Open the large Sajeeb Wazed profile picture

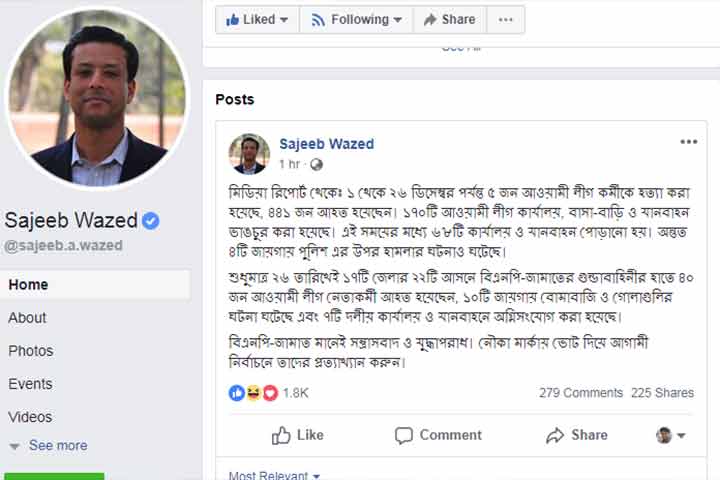click(97, 98)
